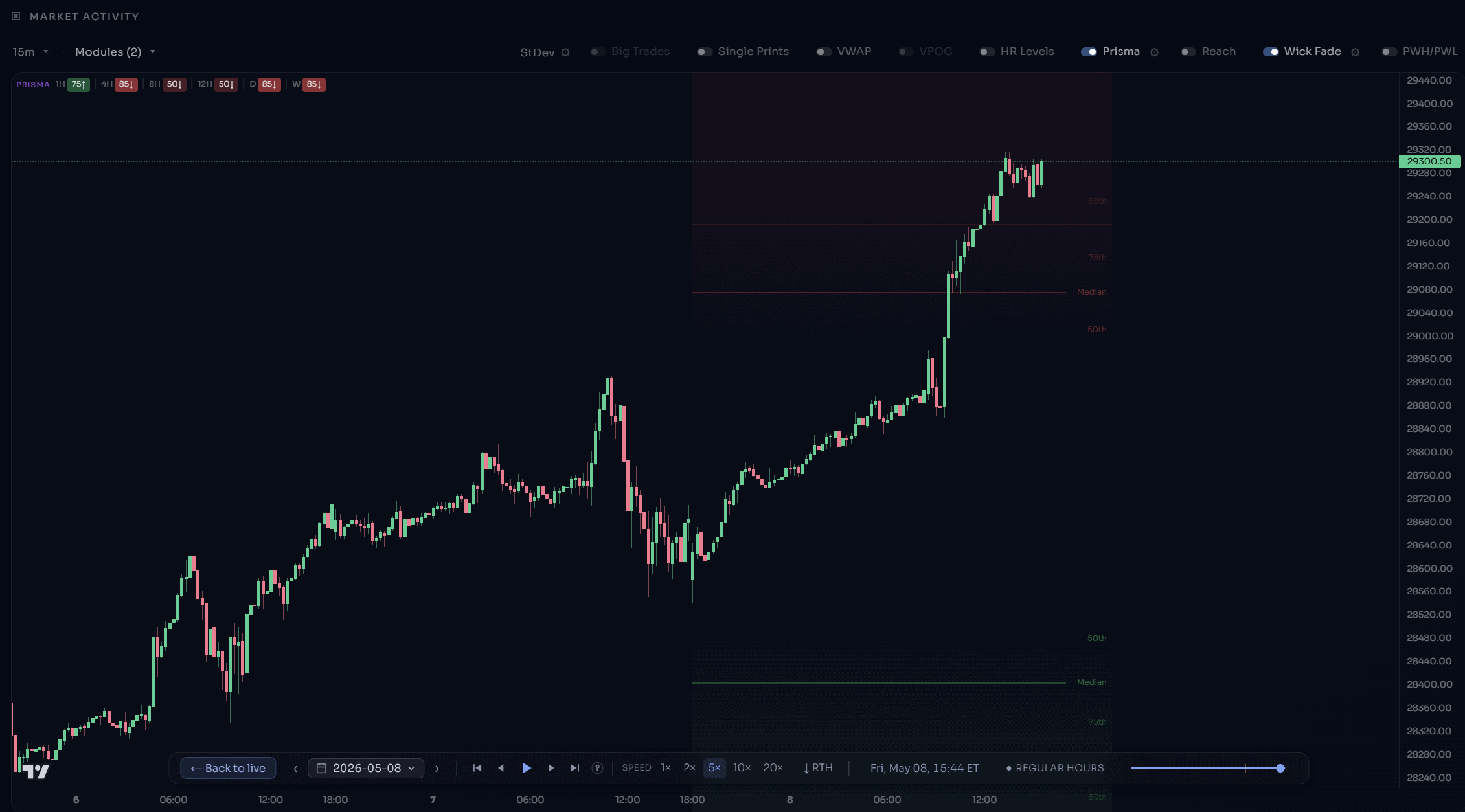
Task: Expand the Modules (2) dropdown
Action: pyautogui.click(x=115, y=52)
